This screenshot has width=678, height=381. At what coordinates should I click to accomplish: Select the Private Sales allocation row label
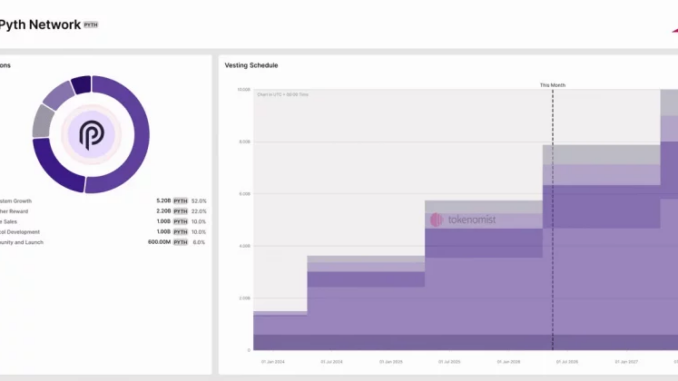click(9, 222)
